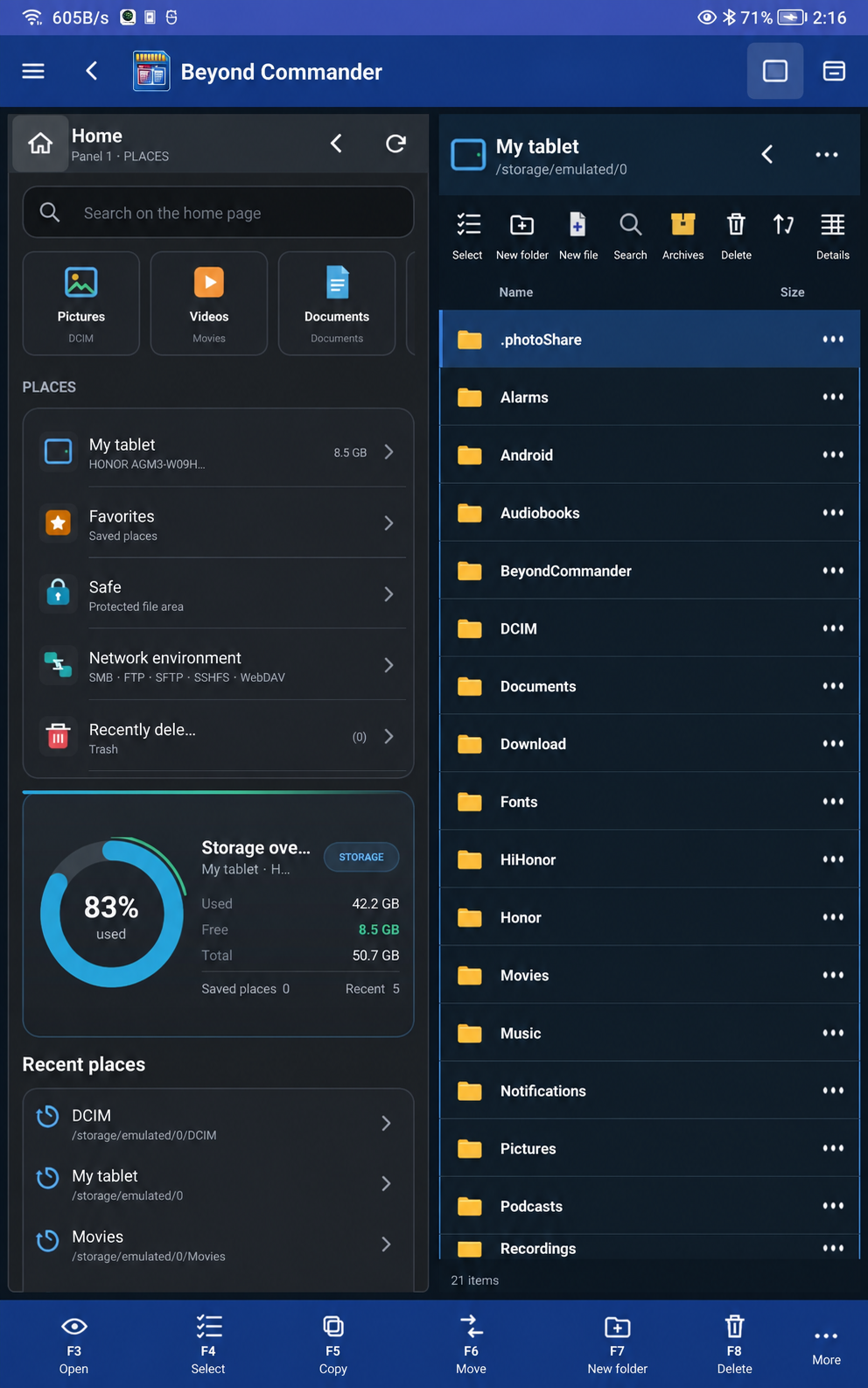Switch to single panel view mode

click(775, 71)
